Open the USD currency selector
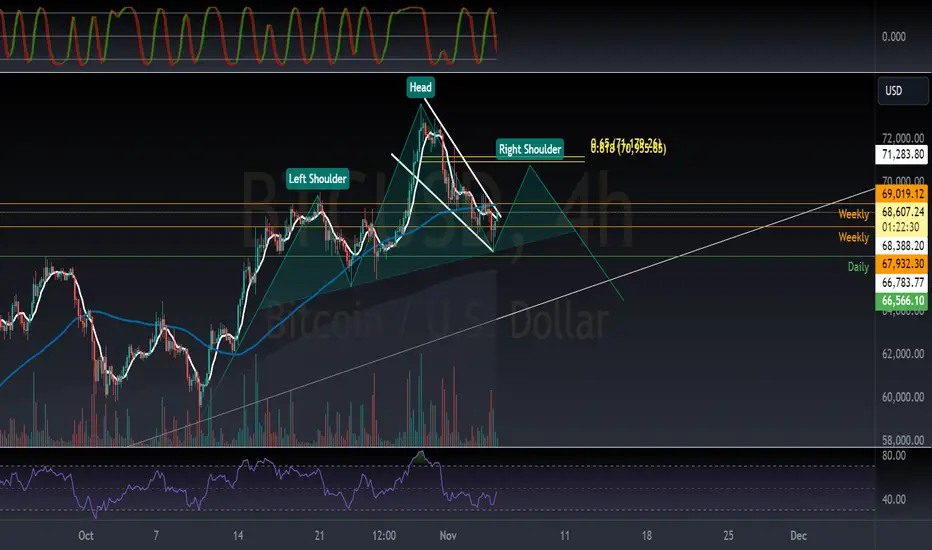This screenshot has height=550, width=932. [902, 91]
